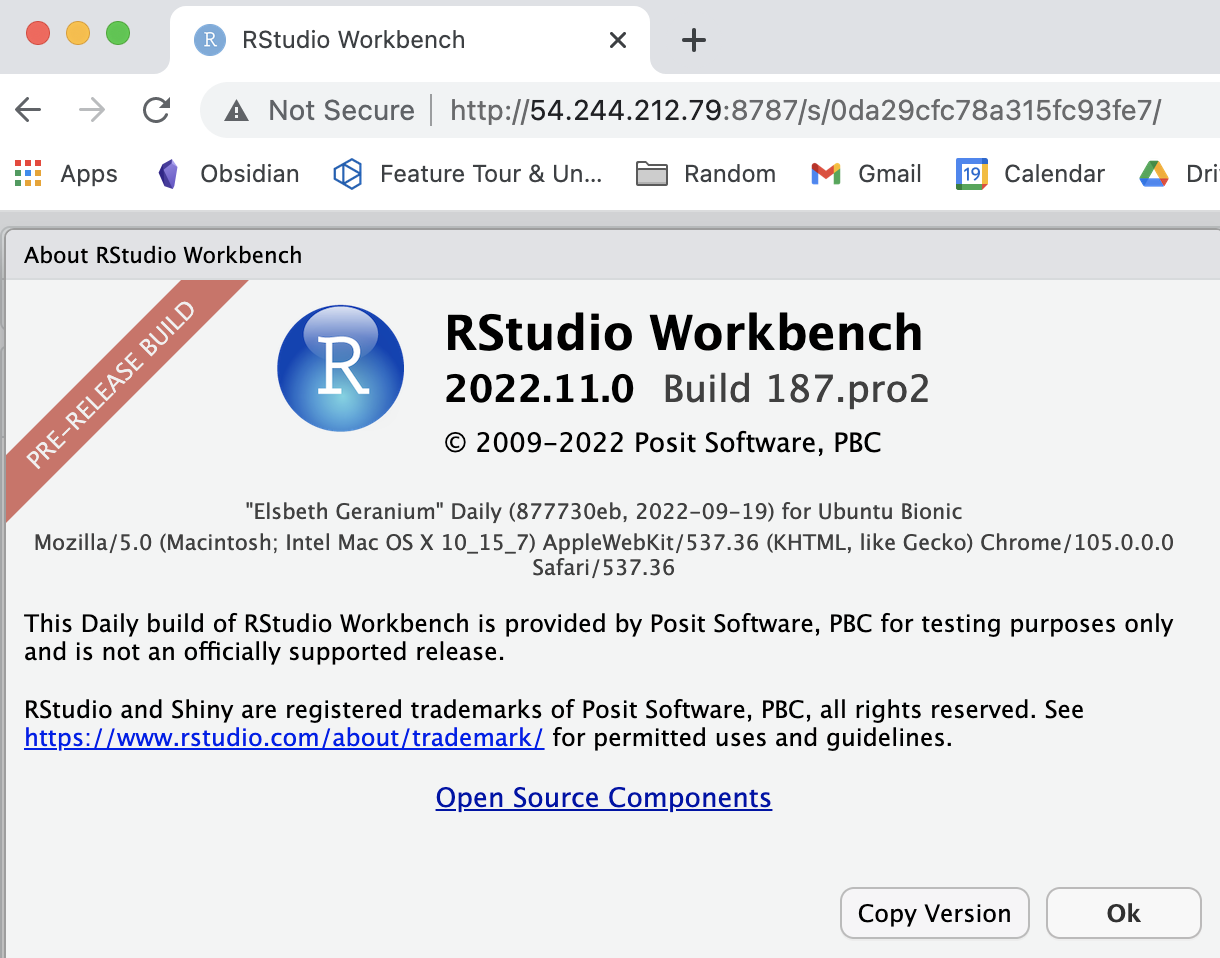Open the Open Source Components link
The image size is (1220, 958).
pos(603,797)
